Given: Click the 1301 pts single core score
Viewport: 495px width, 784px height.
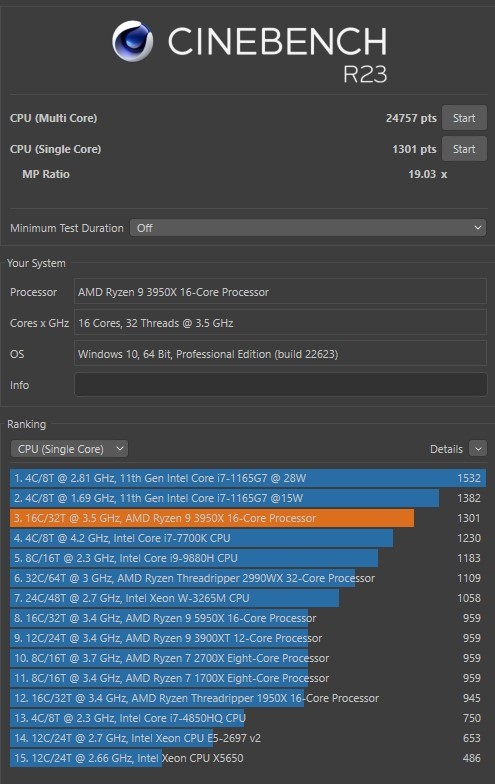Looking at the screenshot, I should (x=414, y=149).
